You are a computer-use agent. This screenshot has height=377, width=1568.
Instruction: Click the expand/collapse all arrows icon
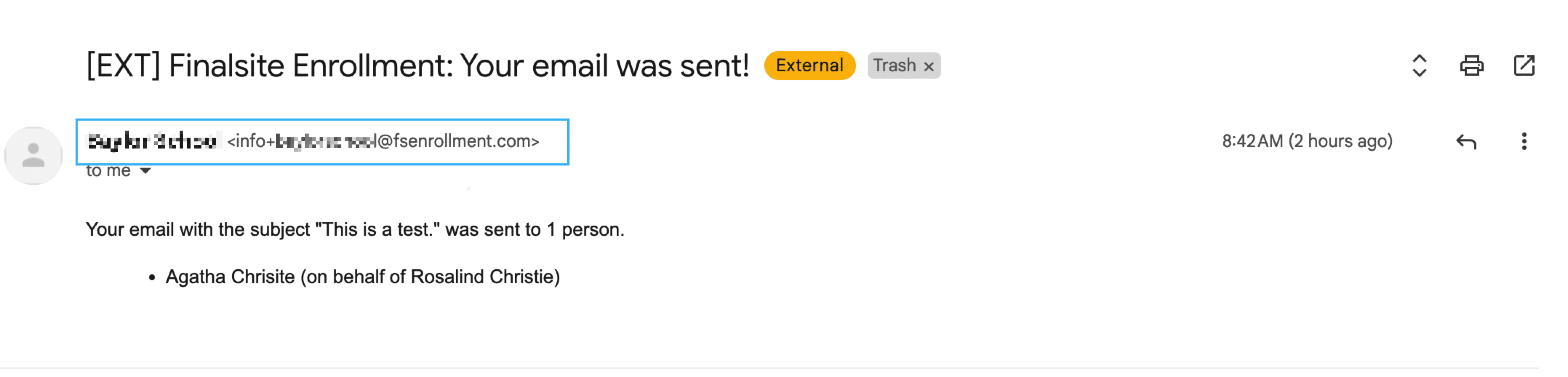point(1419,65)
